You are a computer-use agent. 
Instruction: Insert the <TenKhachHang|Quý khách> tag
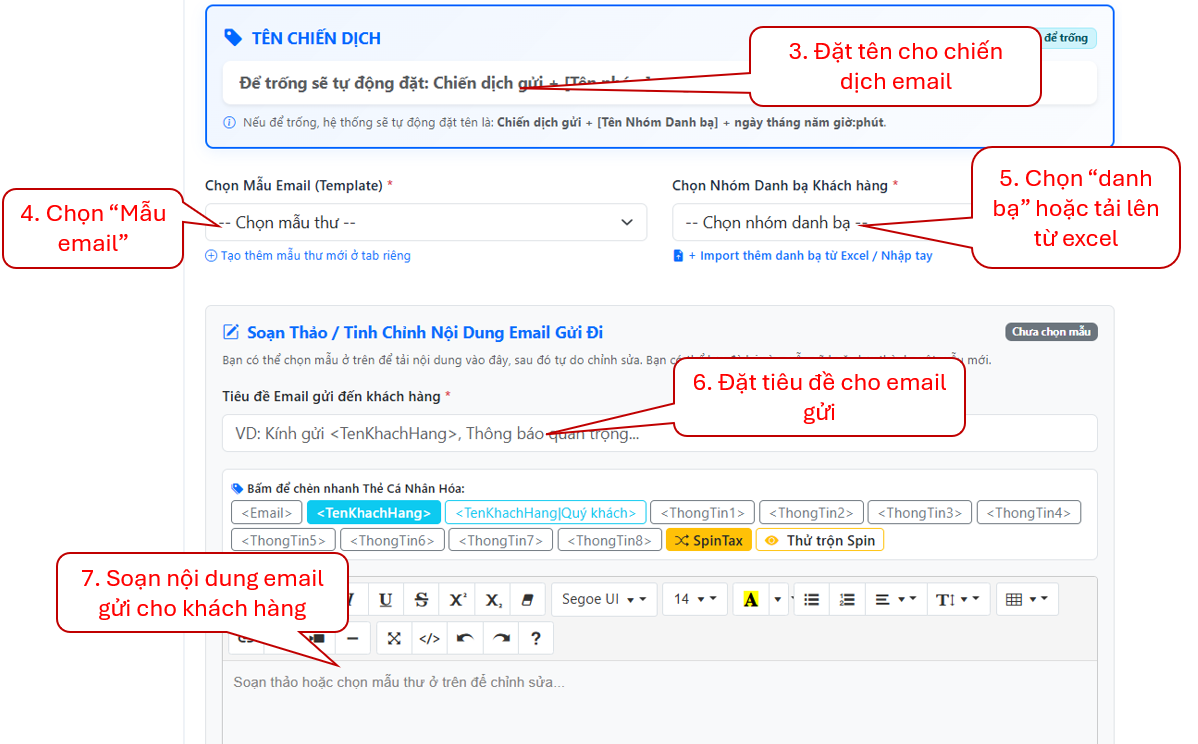point(546,513)
